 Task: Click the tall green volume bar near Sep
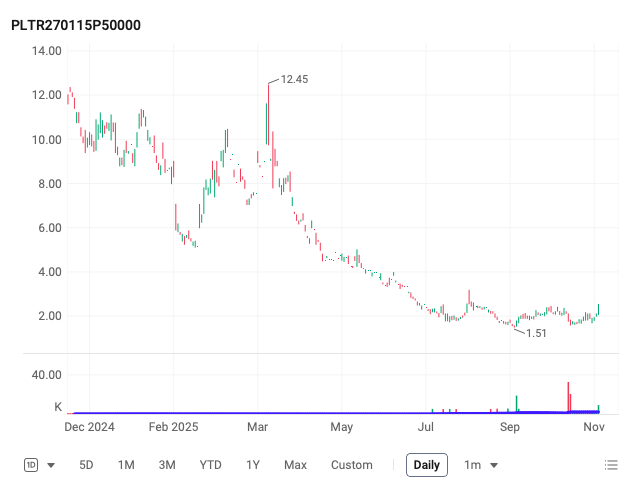pyautogui.click(x=517, y=402)
